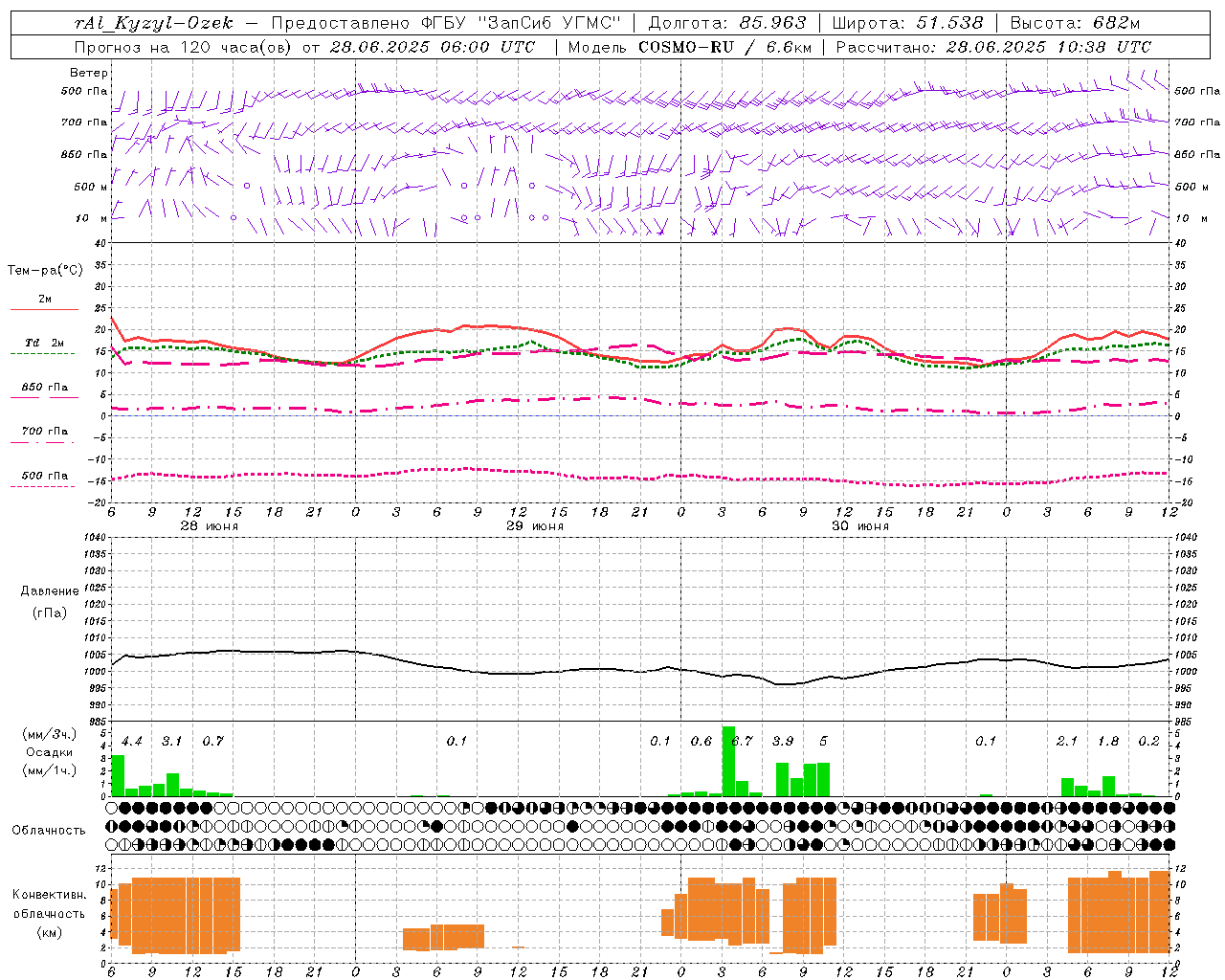The width and height of the screenshot is (1225, 980).
Task: Click the 3-hour precipitation value 1.8
Action: [1108, 742]
